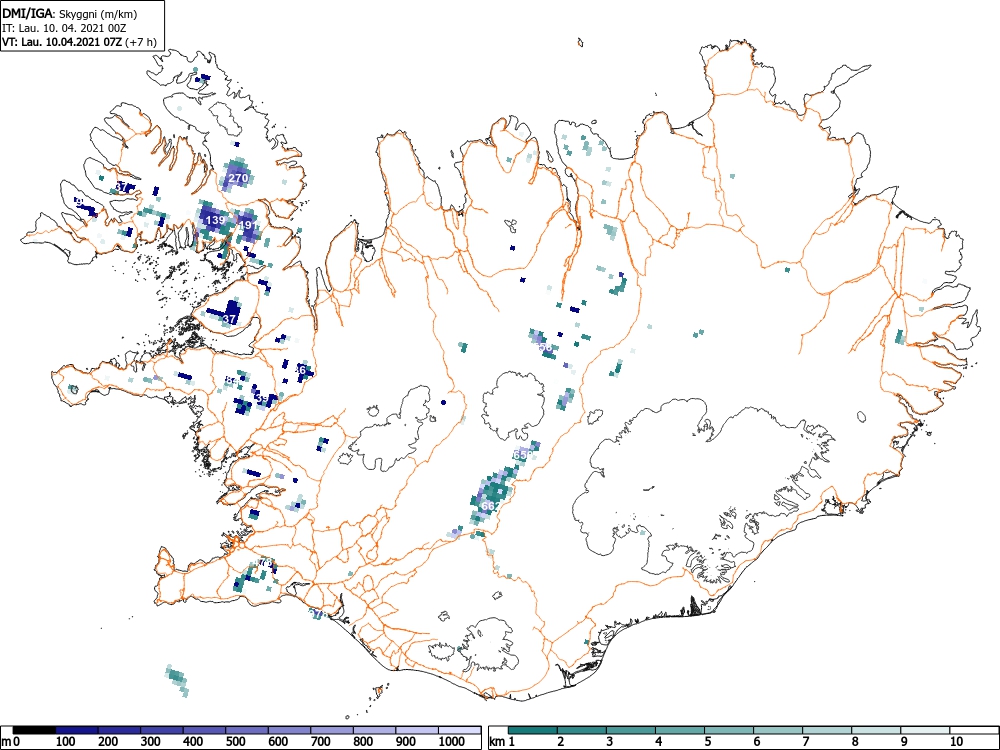Click the '270' visibility value on the map
Viewport: 1000px width, 750px height.
(238, 178)
